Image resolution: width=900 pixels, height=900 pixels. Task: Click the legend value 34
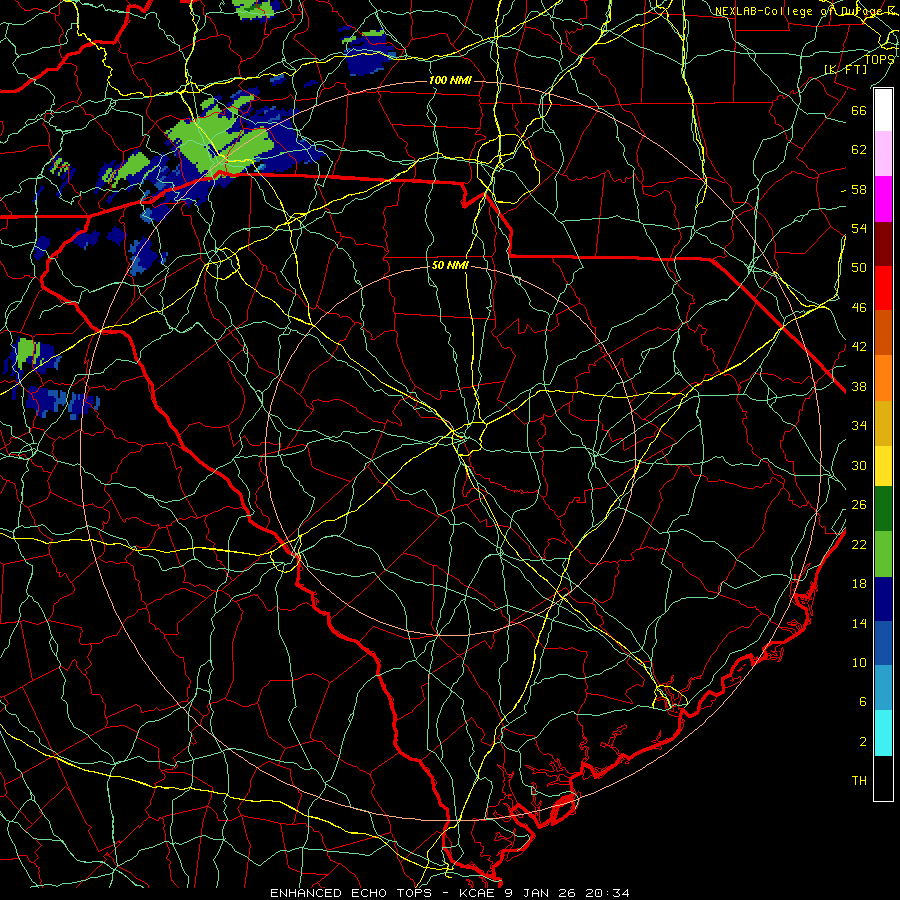859,426
